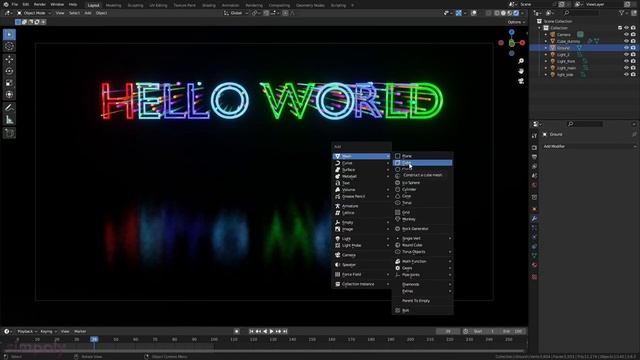
Task: Click the ViewLayer name field
Action: coord(604,4)
